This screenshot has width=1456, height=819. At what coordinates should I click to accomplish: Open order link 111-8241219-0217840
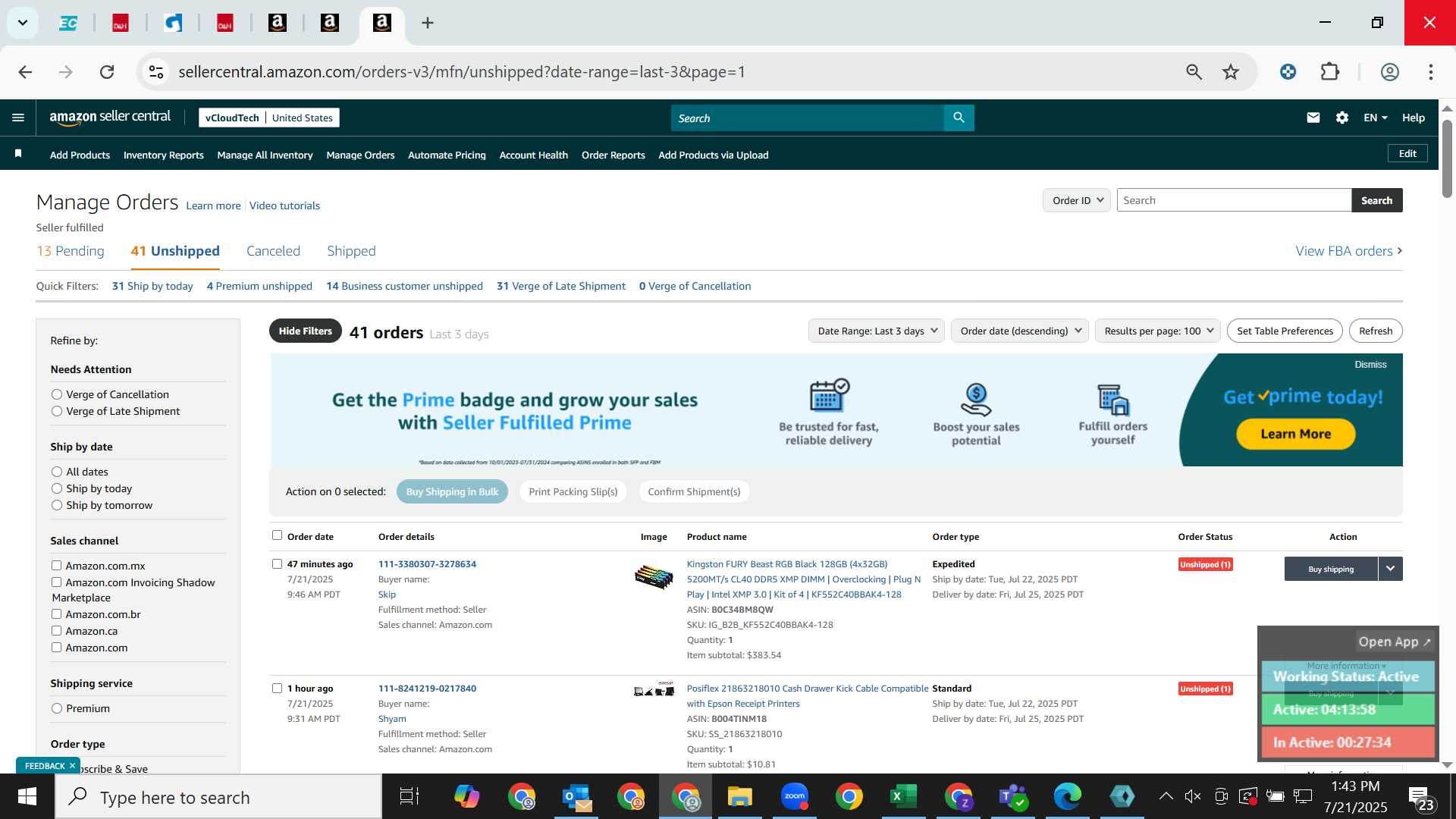[x=427, y=689]
